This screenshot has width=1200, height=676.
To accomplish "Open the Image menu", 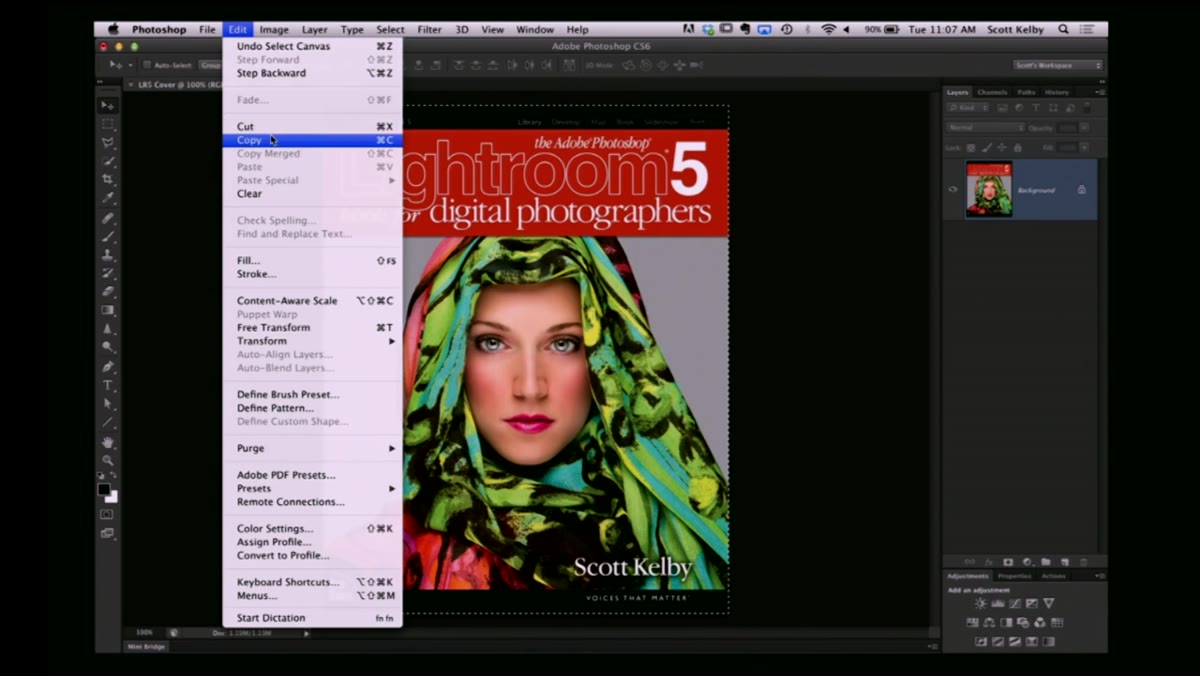I will click(x=274, y=30).
